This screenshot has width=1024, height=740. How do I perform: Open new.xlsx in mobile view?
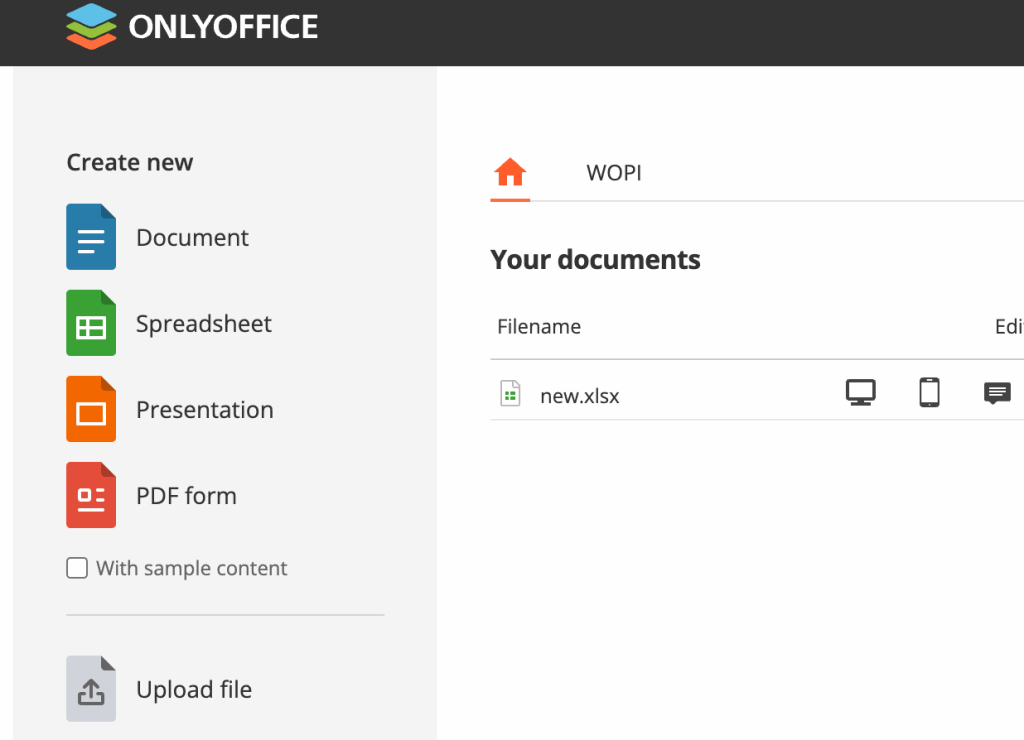point(929,394)
